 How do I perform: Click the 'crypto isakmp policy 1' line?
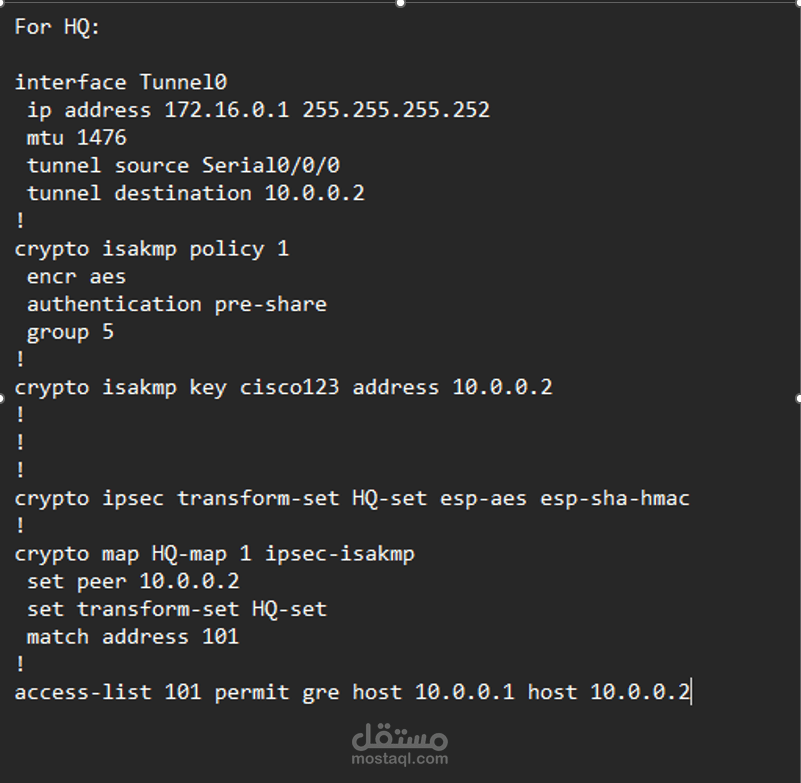coord(152,249)
